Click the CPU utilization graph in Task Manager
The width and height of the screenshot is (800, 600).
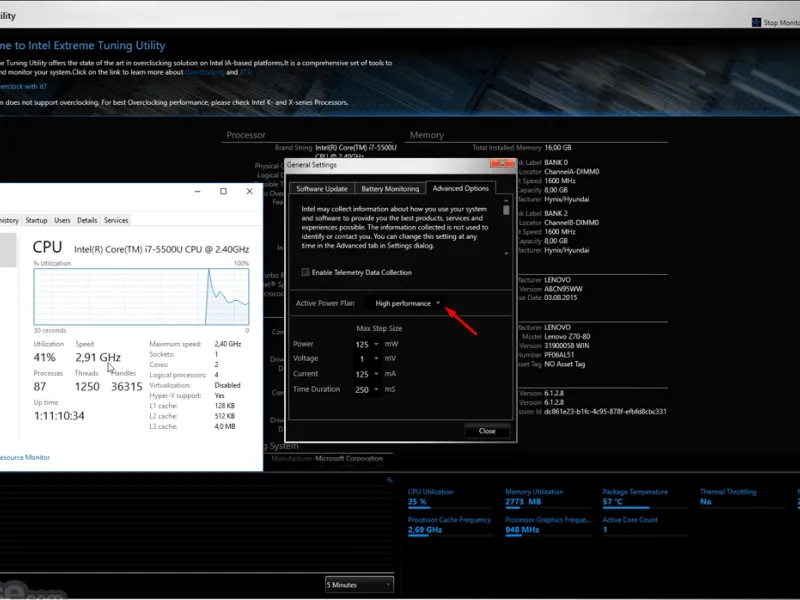pos(141,296)
